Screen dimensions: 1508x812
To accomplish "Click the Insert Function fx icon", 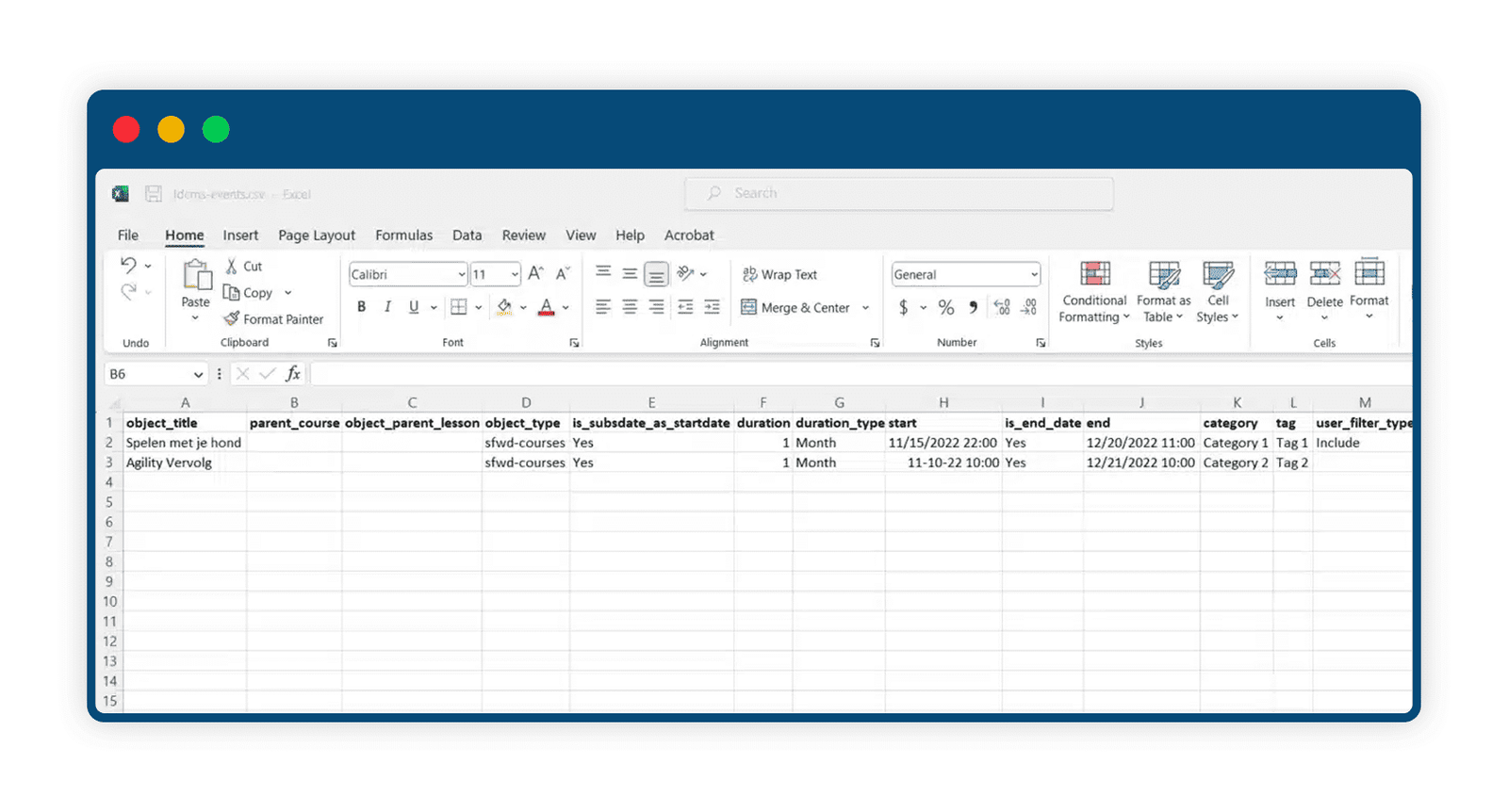I will pyautogui.click(x=293, y=374).
